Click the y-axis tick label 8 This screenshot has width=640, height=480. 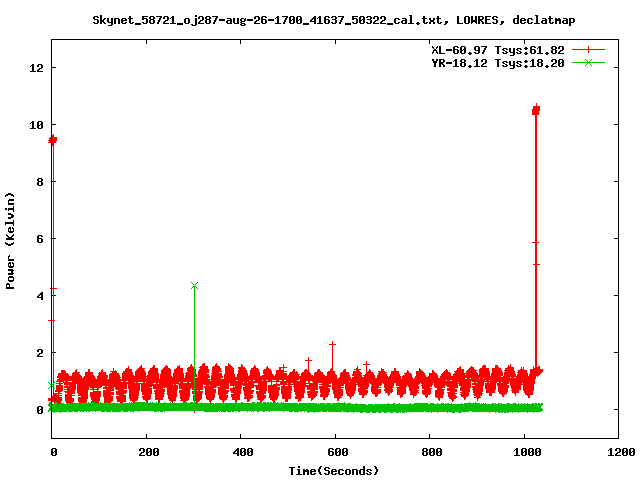pos(40,182)
